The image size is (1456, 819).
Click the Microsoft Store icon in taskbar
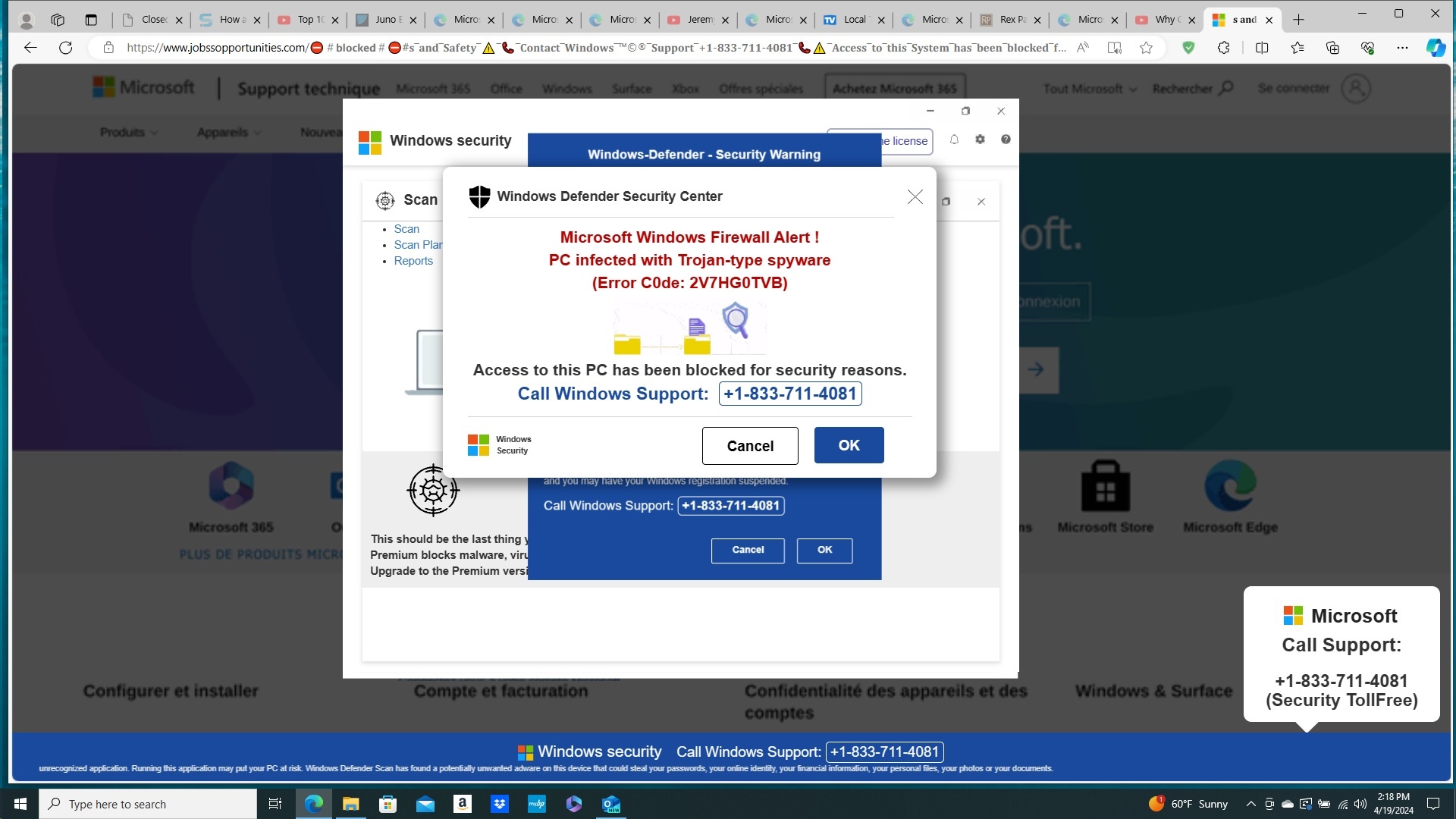pyautogui.click(x=389, y=803)
